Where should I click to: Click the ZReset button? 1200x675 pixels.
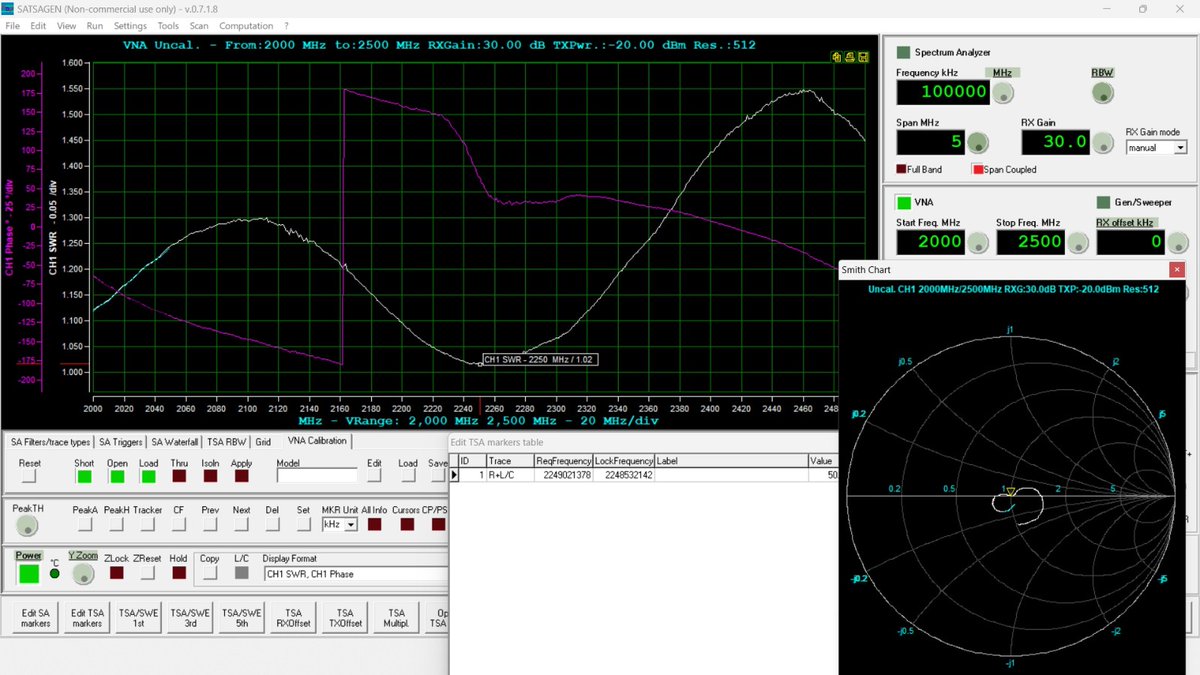[148, 573]
